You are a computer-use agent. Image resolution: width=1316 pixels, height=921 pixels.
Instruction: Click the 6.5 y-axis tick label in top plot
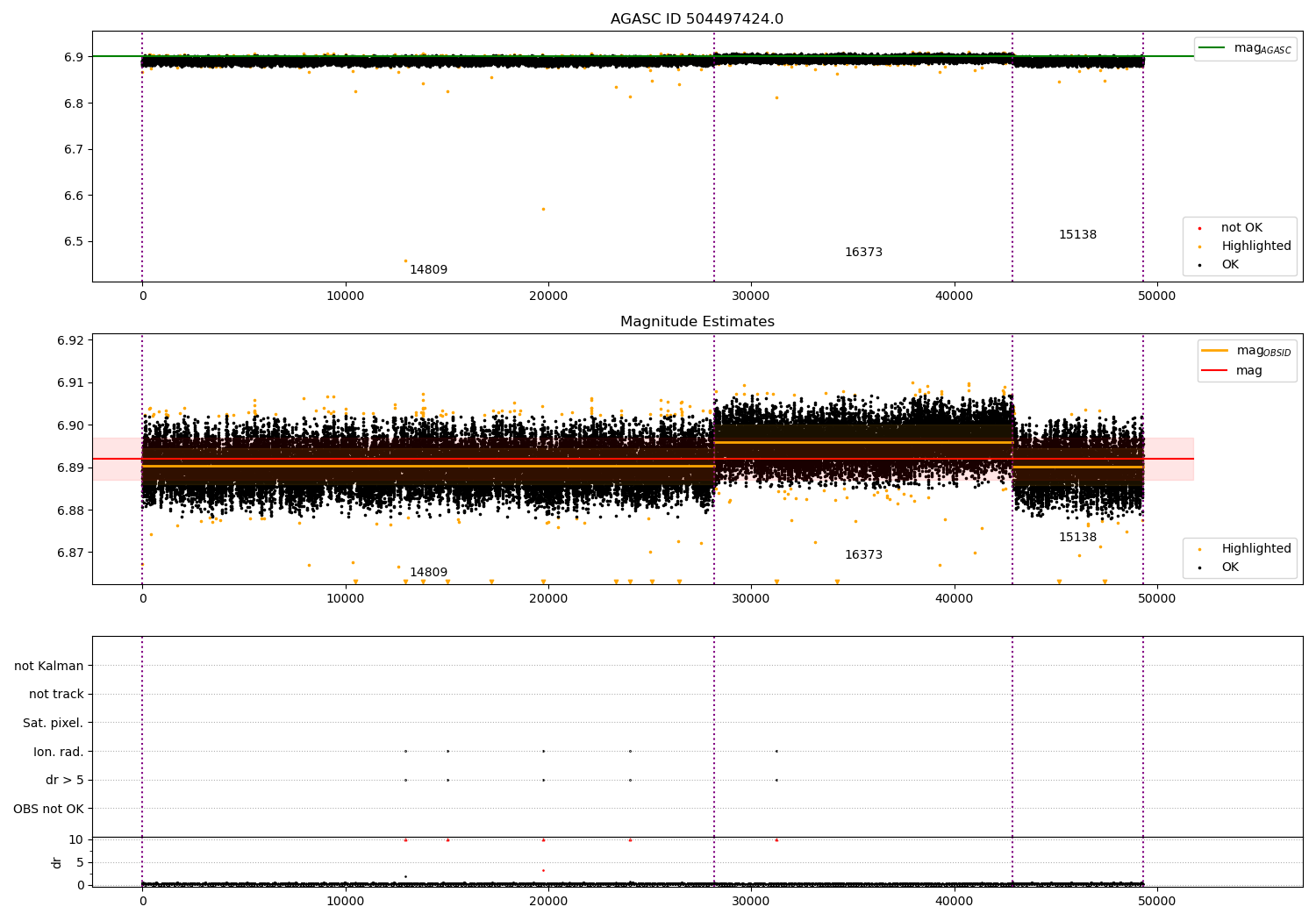click(75, 242)
